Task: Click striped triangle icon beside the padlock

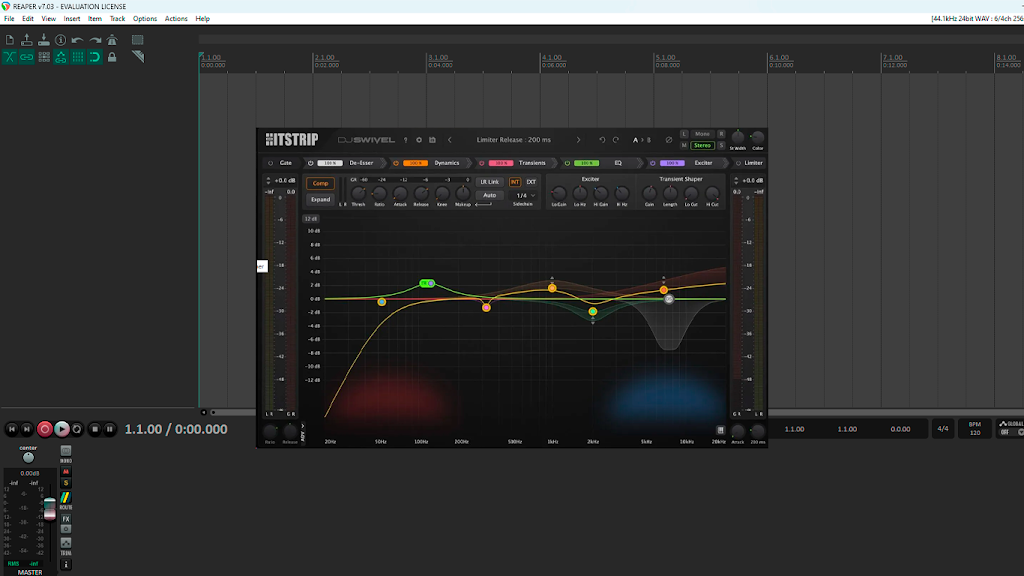Action: (138, 57)
